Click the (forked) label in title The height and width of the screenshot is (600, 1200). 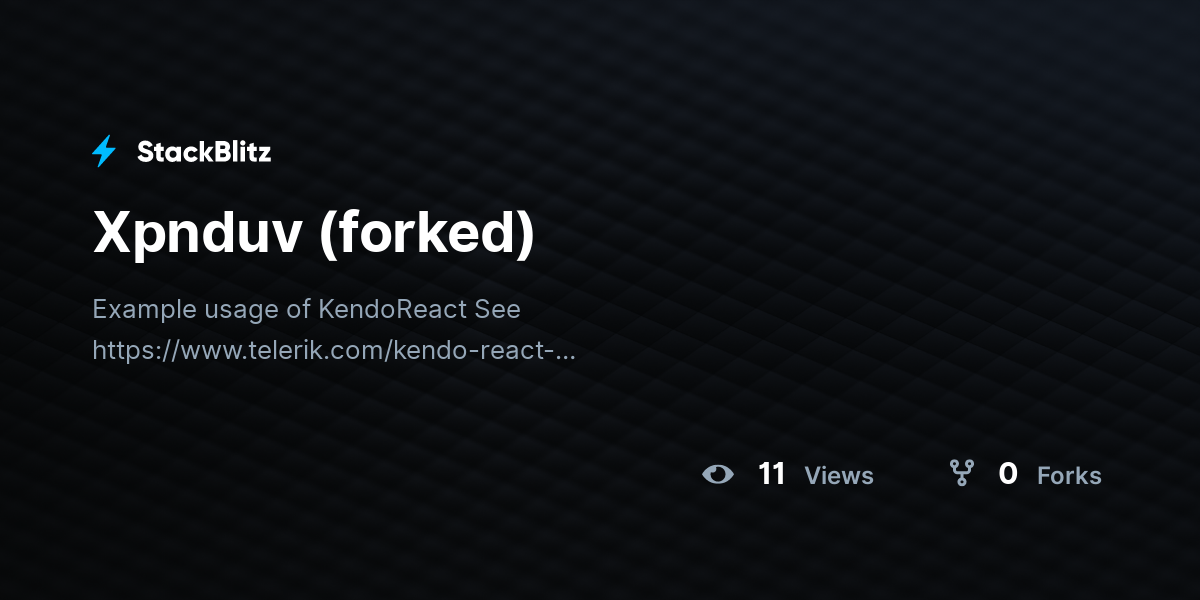coord(428,233)
